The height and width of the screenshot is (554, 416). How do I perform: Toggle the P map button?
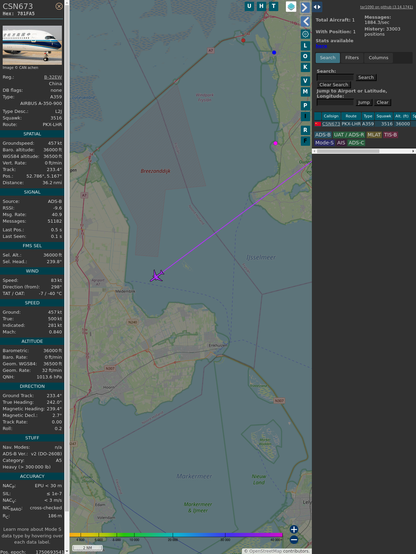(305, 106)
